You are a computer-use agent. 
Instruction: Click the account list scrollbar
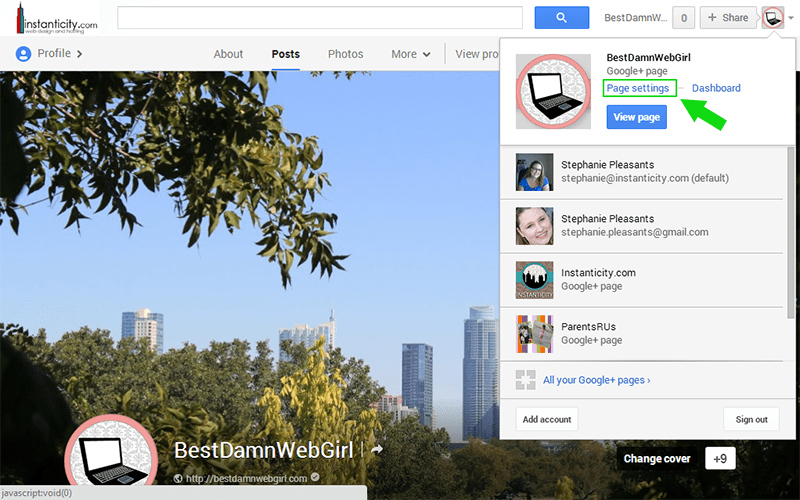(791, 232)
